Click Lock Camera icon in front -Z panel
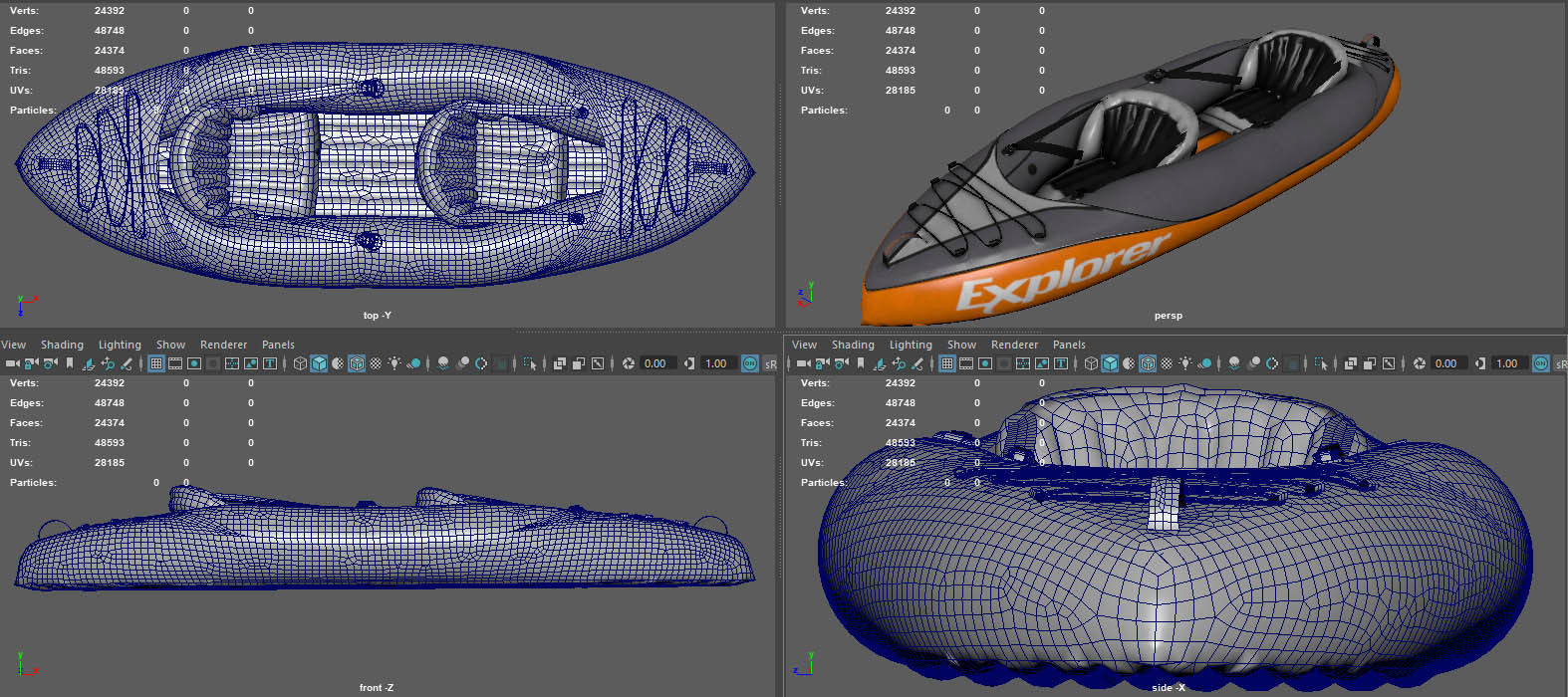1568x697 pixels. pyautogui.click(x=31, y=363)
